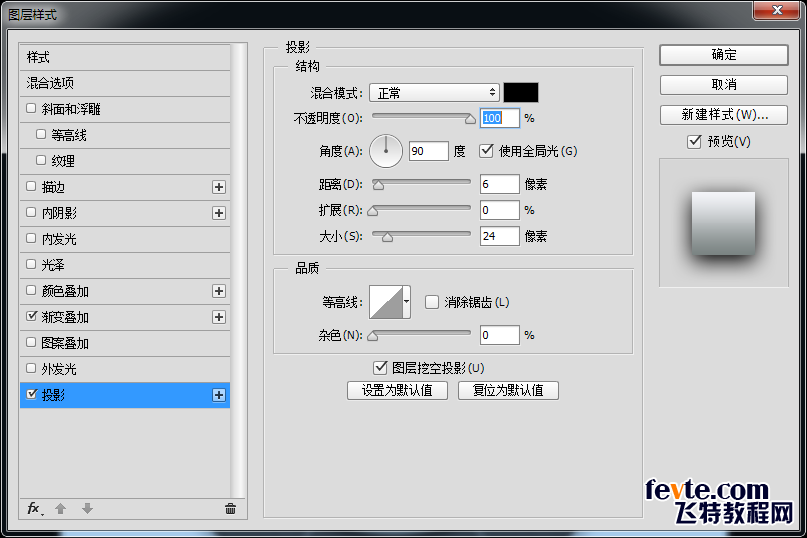Select the 混合选项 entry
This screenshot has height=538, width=807.
(125, 83)
